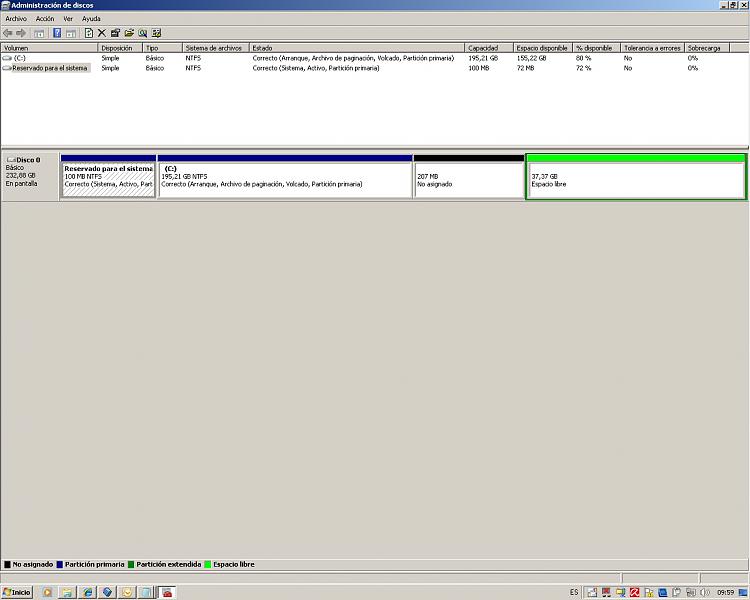Sort by Sistema de archivos column header
750x600 pixels.
point(216,48)
